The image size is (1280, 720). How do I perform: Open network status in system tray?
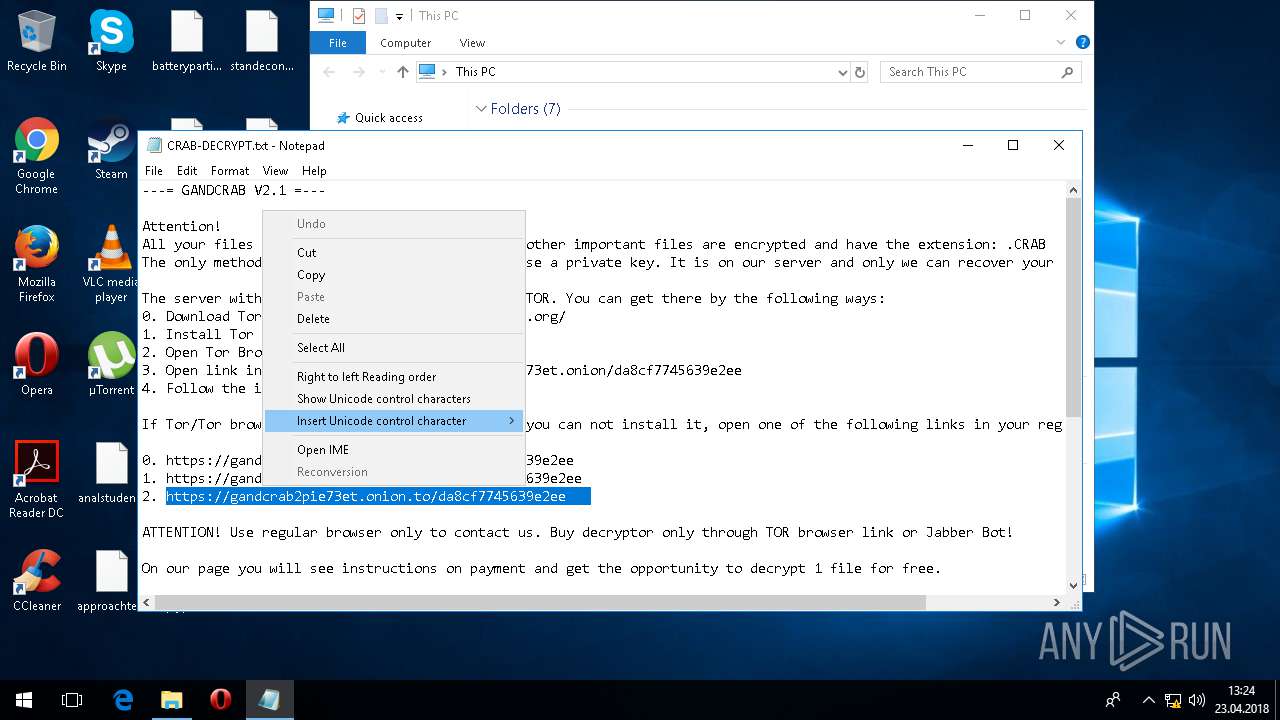(1173, 700)
